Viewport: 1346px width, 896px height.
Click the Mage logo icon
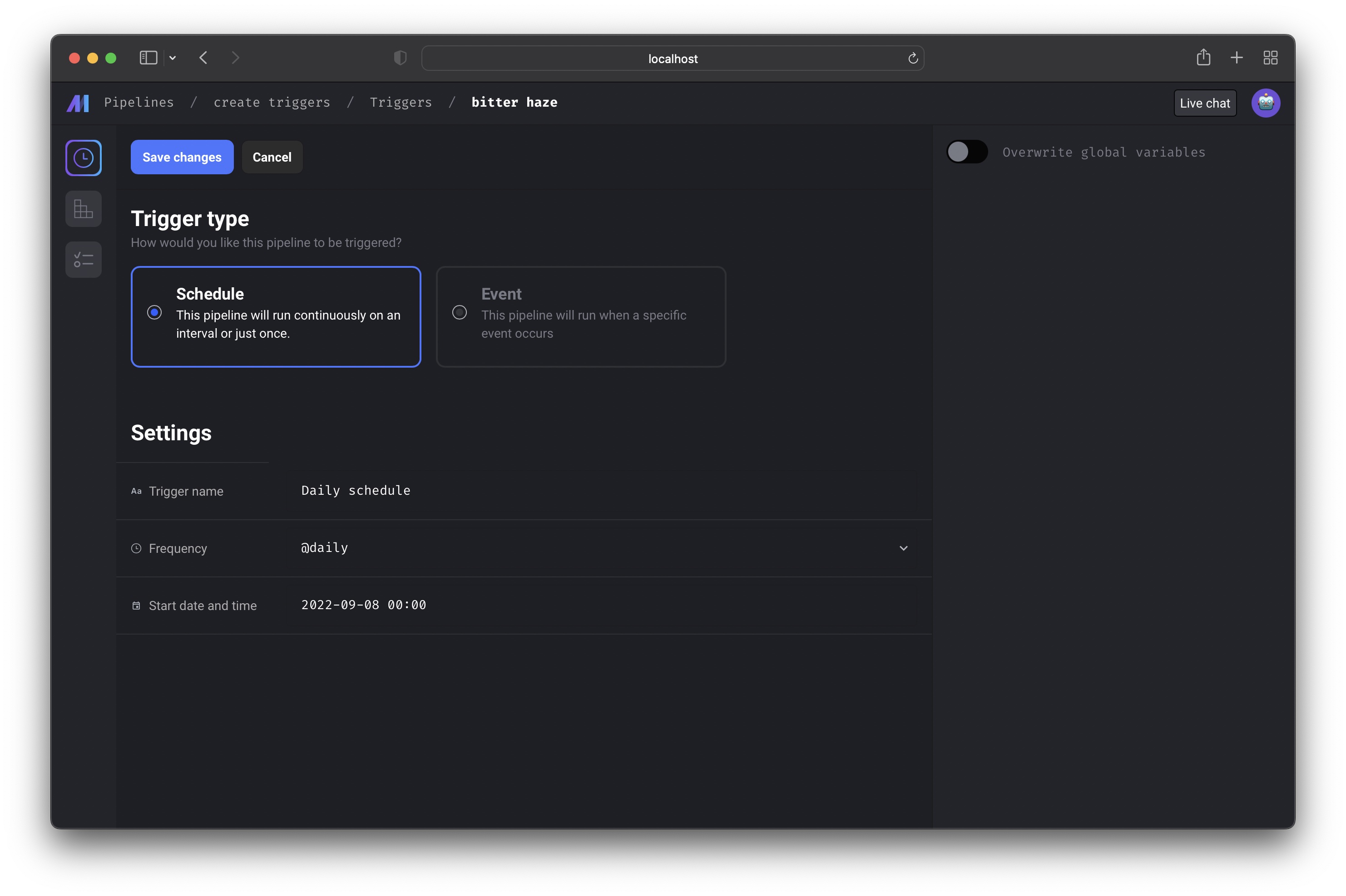[x=78, y=103]
